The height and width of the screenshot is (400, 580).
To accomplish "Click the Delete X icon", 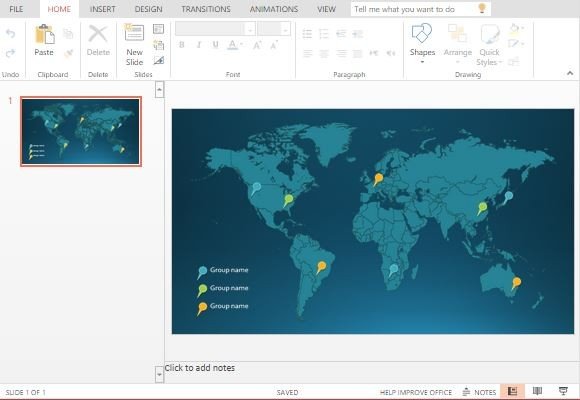I will click(x=98, y=34).
